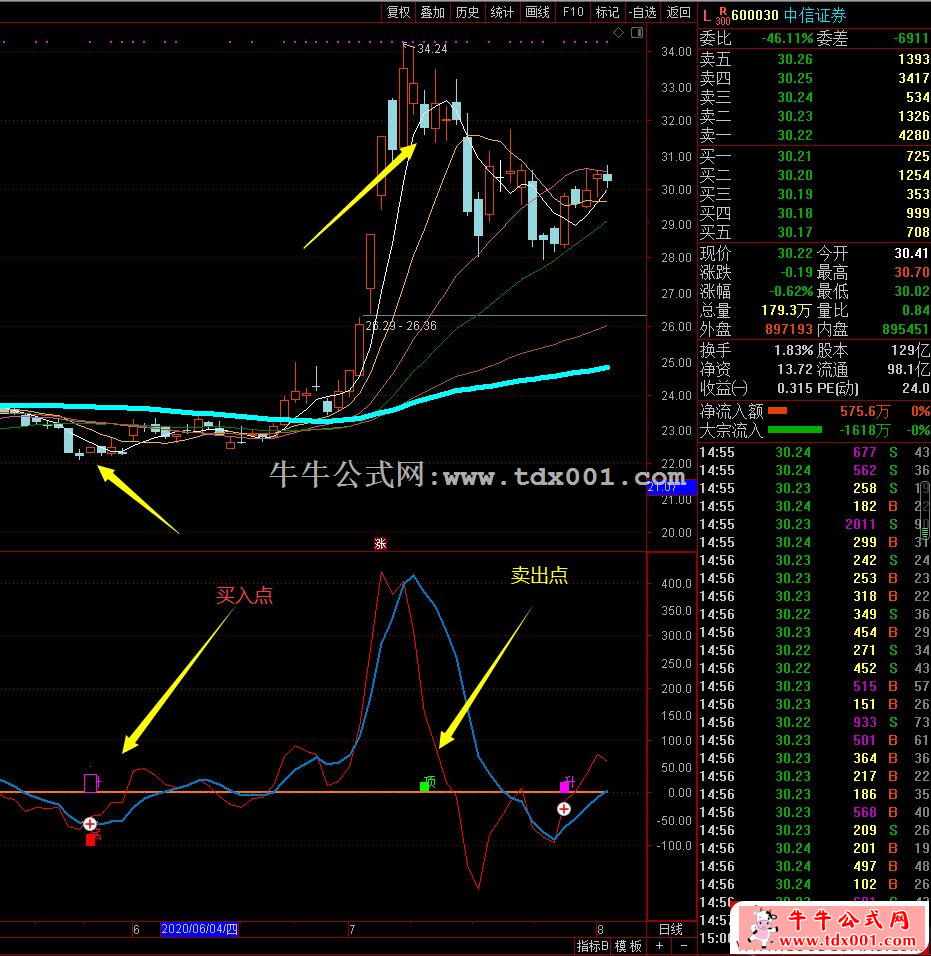Click the 卖五 price 30.26
This screenshot has height=956, width=931.
794,59
